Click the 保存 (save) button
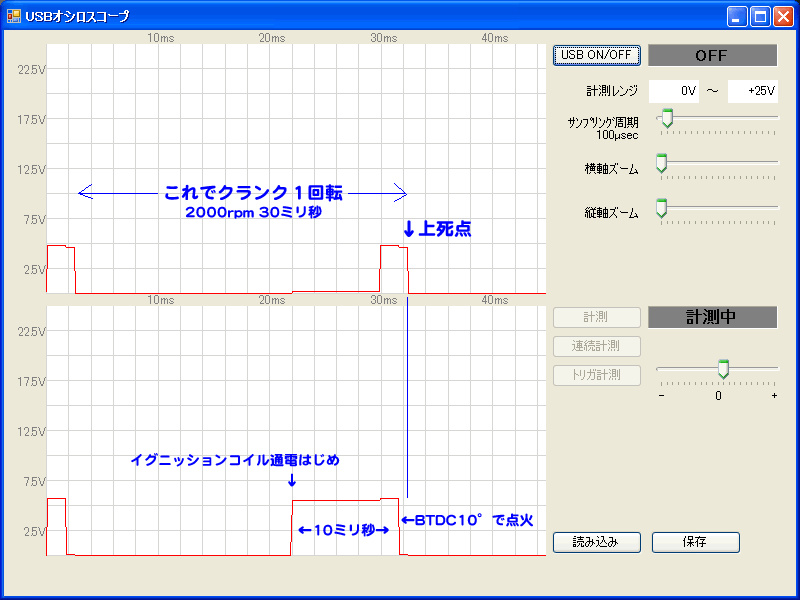This screenshot has height=600, width=800. 695,542
